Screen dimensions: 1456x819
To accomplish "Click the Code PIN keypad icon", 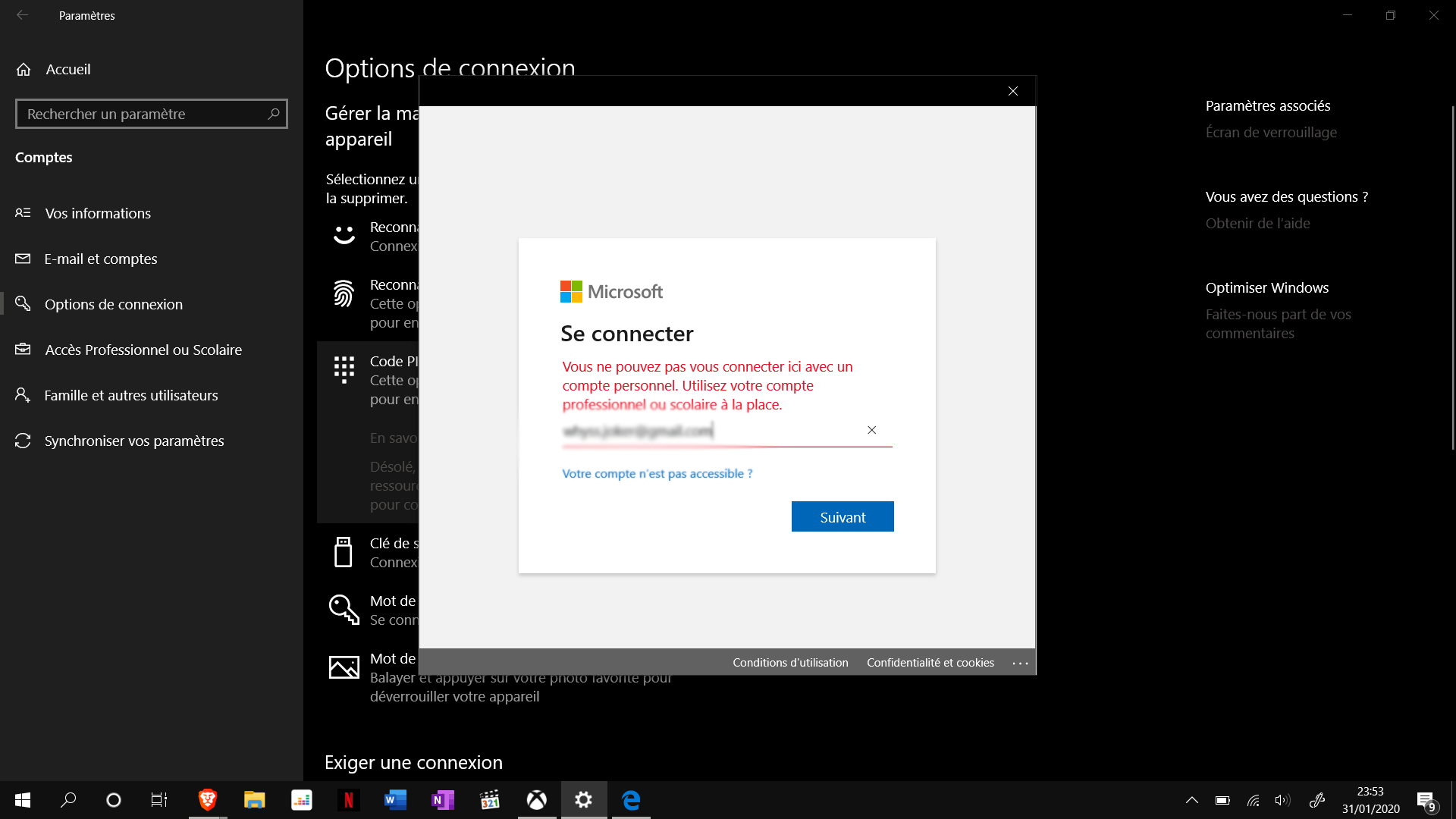I will pyautogui.click(x=344, y=370).
